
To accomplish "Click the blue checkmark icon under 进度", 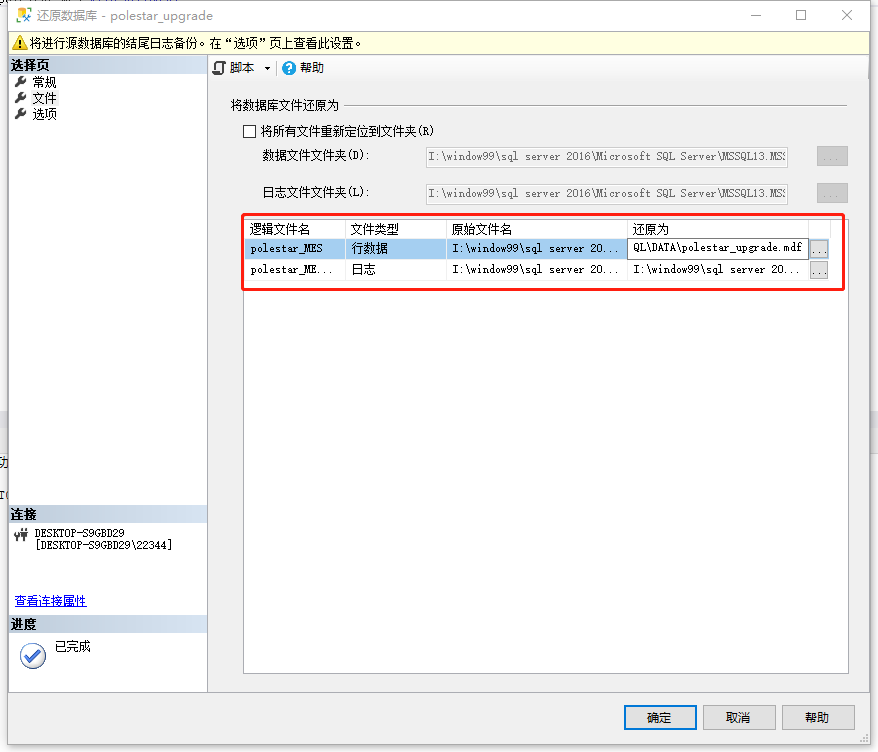I will coord(30,655).
